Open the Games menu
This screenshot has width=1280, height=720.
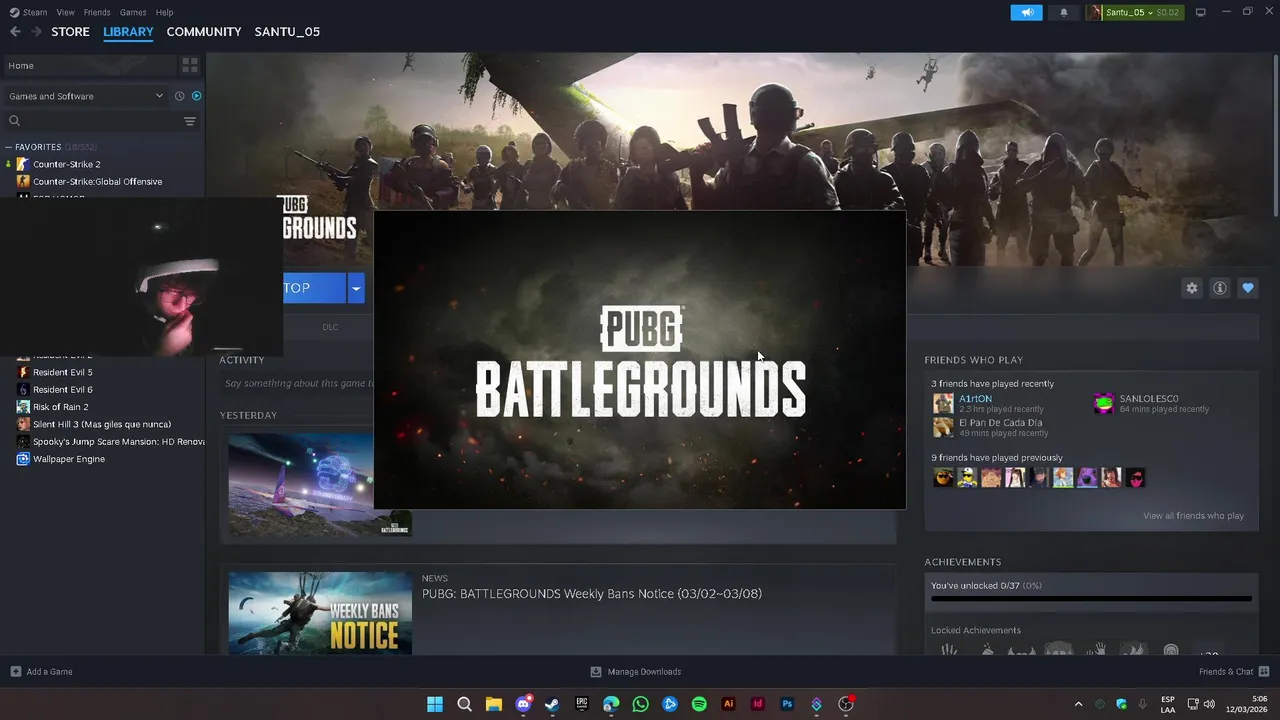pyautogui.click(x=133, y=12)
